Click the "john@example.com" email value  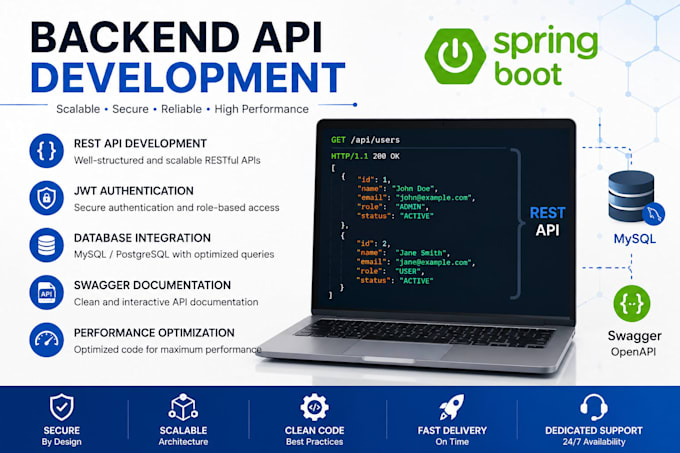(x=434, y=198)
